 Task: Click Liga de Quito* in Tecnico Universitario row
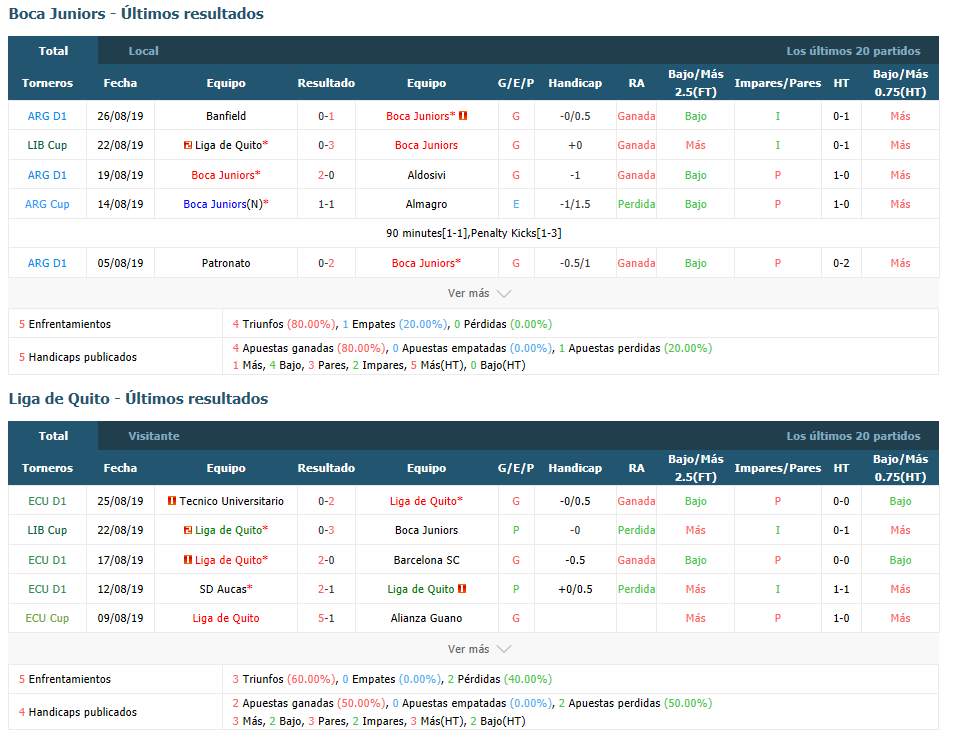[426, 501]
